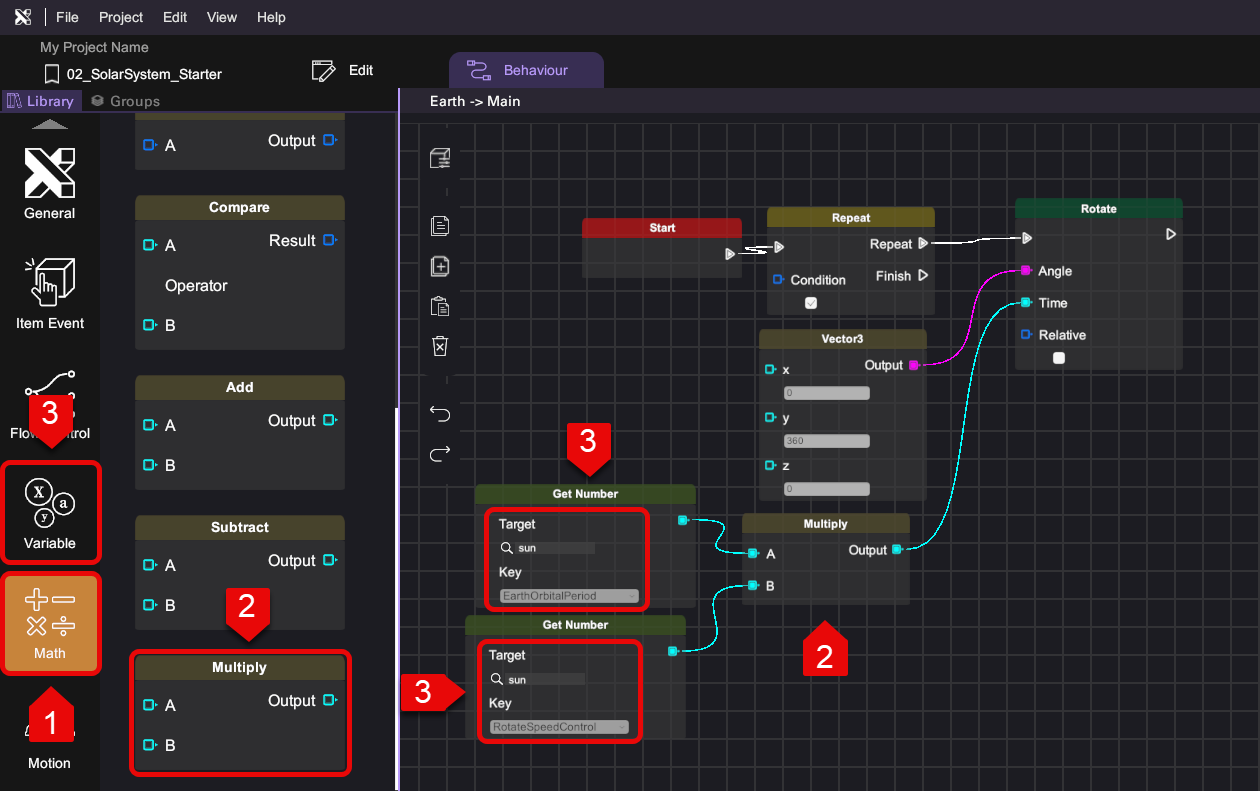
Task: Switch to the Groups tab
Action: (126, 101)
